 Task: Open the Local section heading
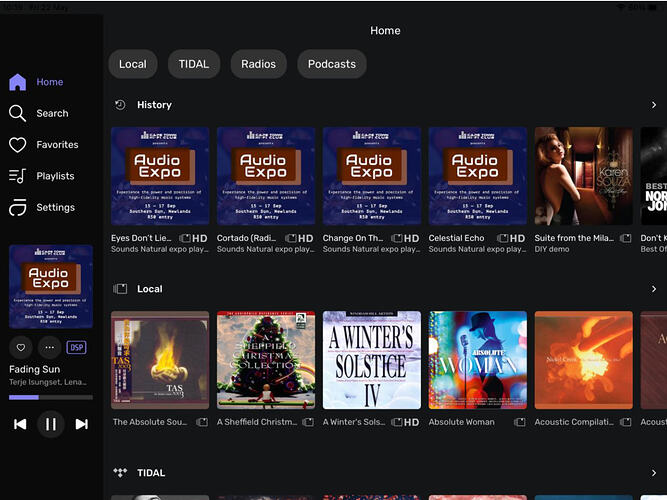pos(150,289)
